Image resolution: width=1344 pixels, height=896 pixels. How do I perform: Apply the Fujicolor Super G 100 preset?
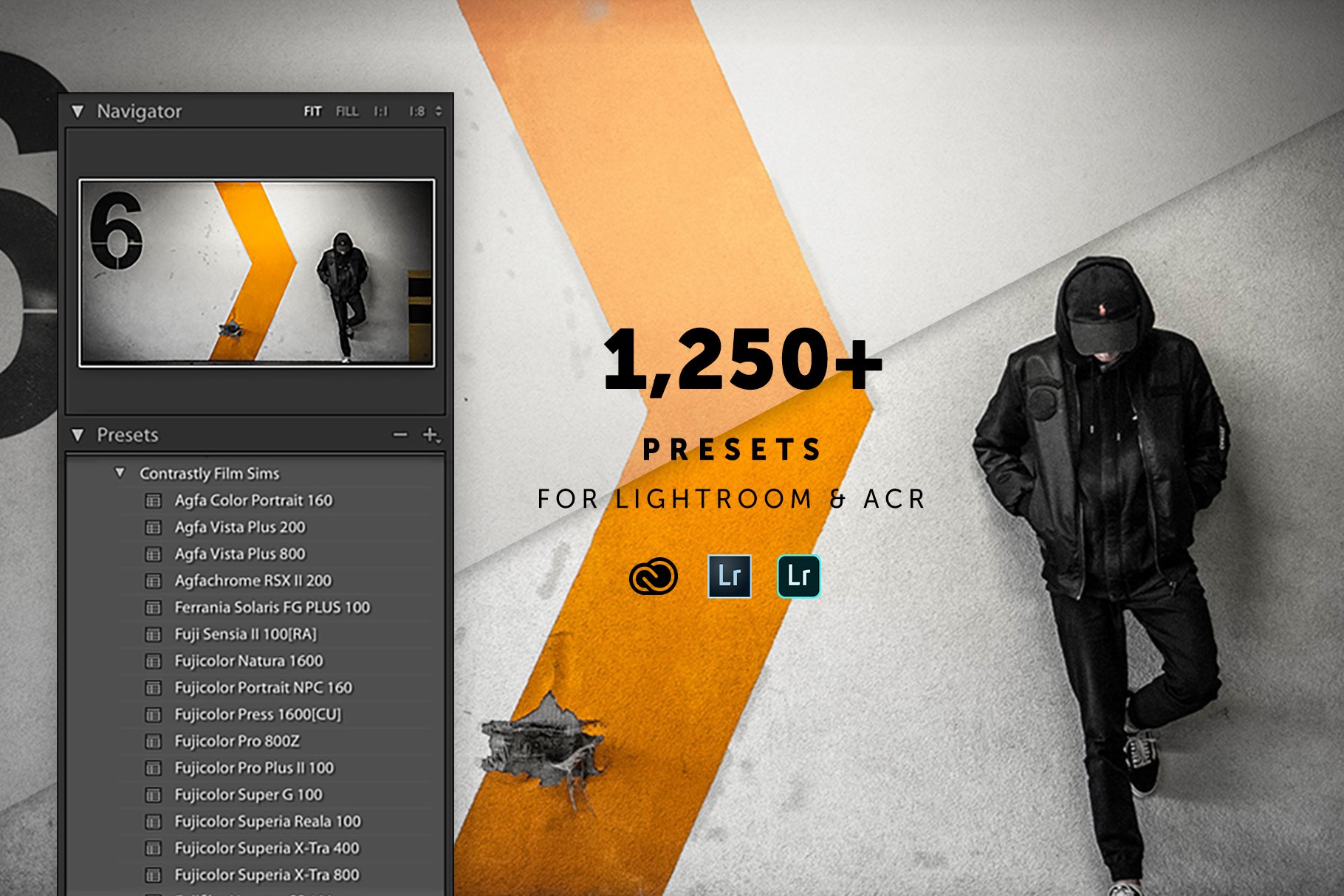249,795
